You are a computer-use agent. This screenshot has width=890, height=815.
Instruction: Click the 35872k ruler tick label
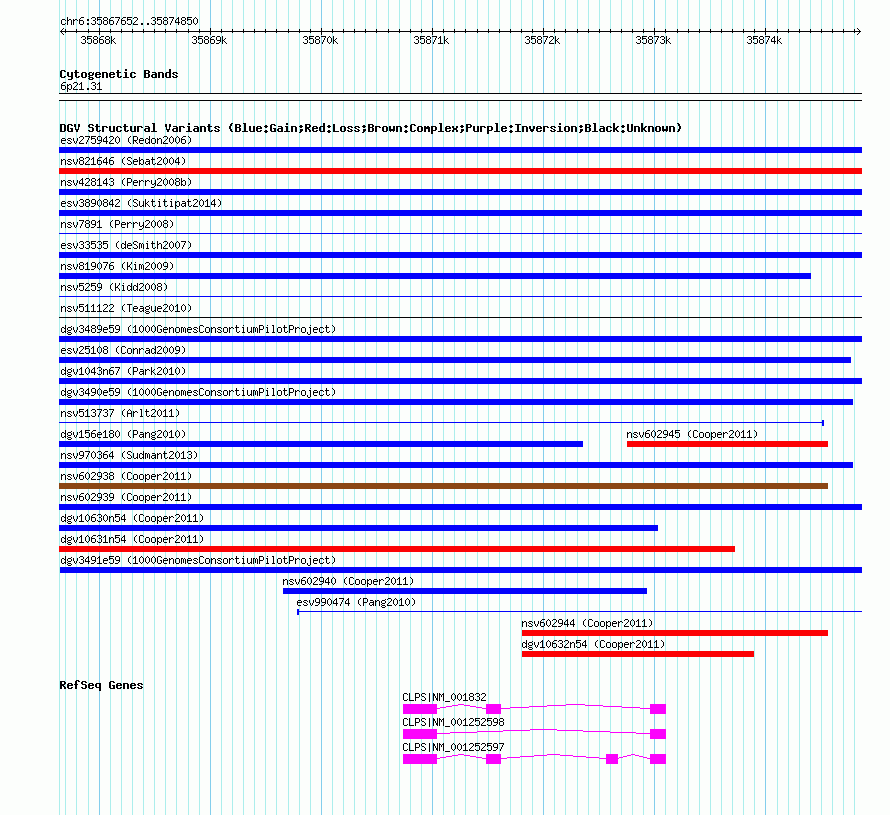pyautogui.click(x=542, y=40)
